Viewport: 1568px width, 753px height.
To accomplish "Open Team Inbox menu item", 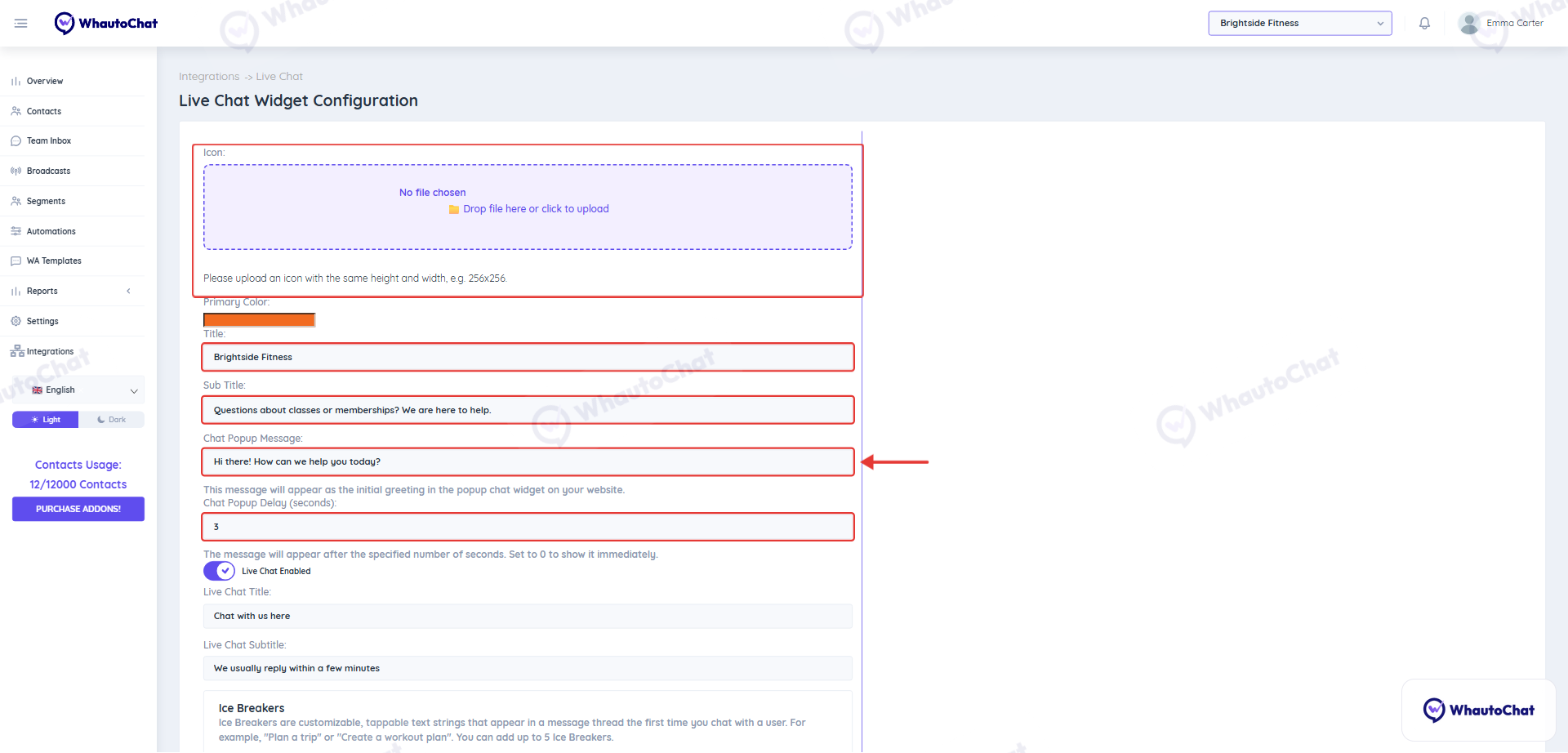I will click(49, 141).
